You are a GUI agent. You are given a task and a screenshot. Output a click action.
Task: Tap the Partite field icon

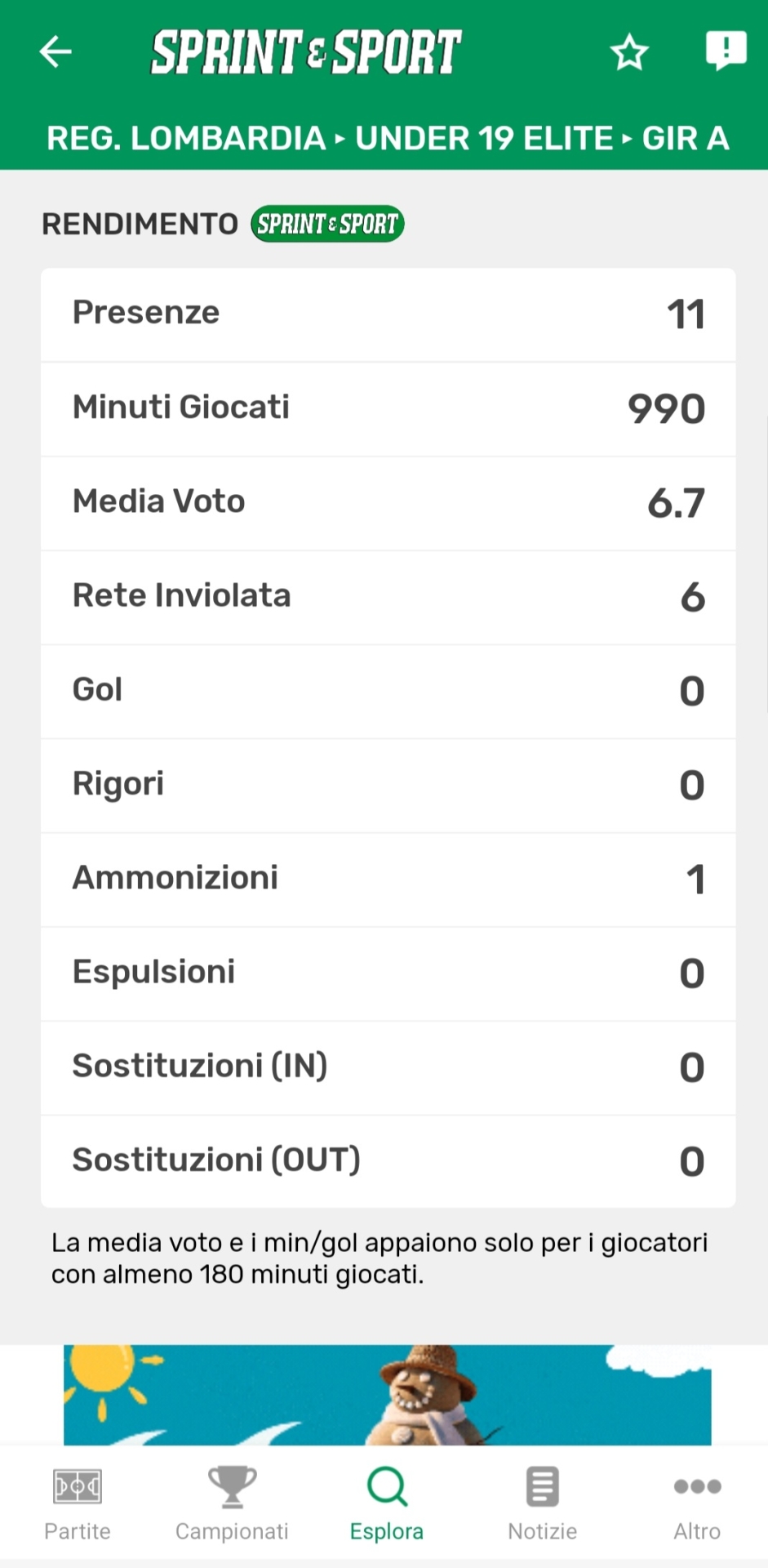pyautogui.click(x=78, y=1486)
